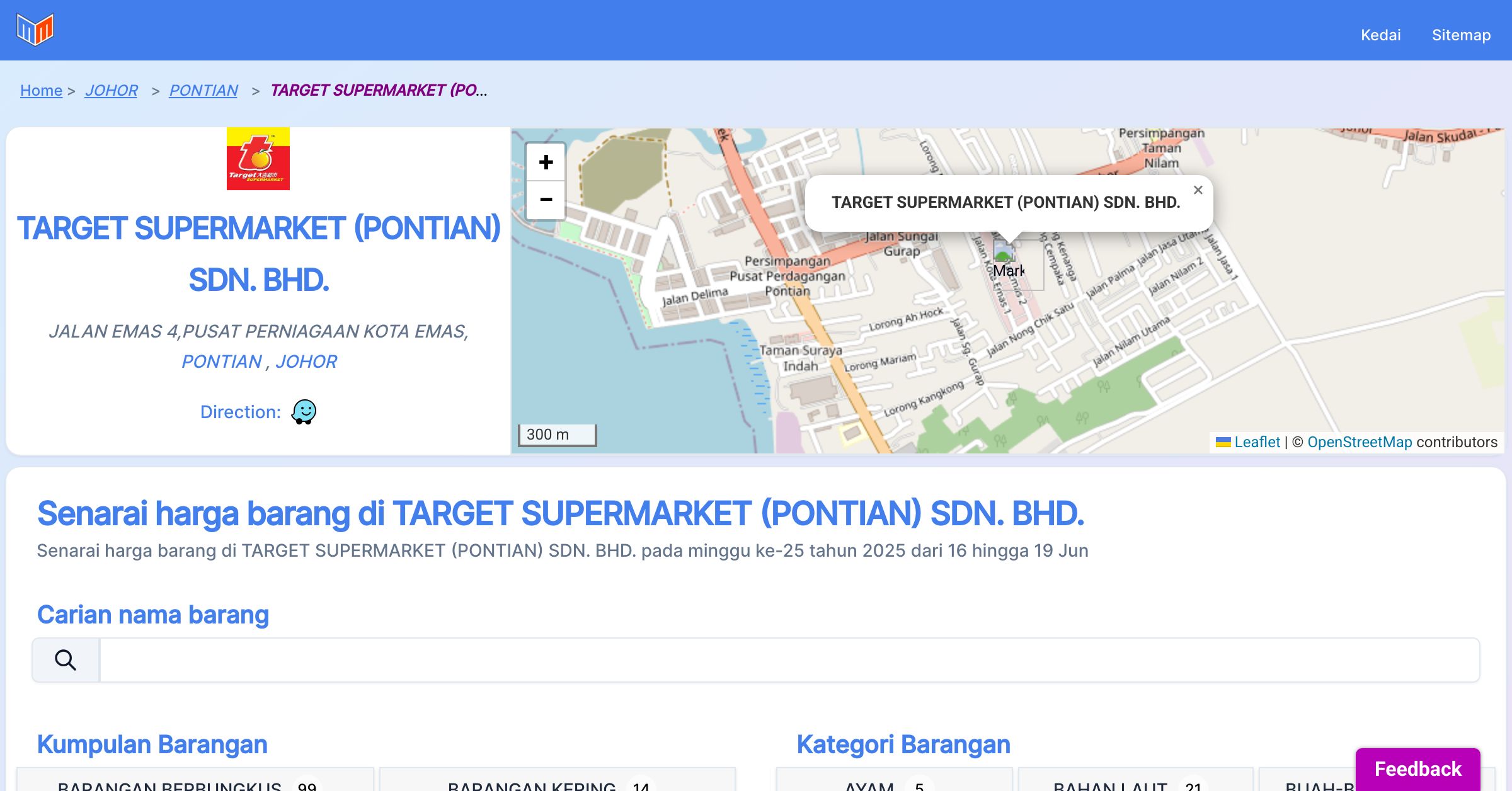This screenshot has width=1512, height=791.
Task: Click JOHOR link in store address
Action: (306, 361)
